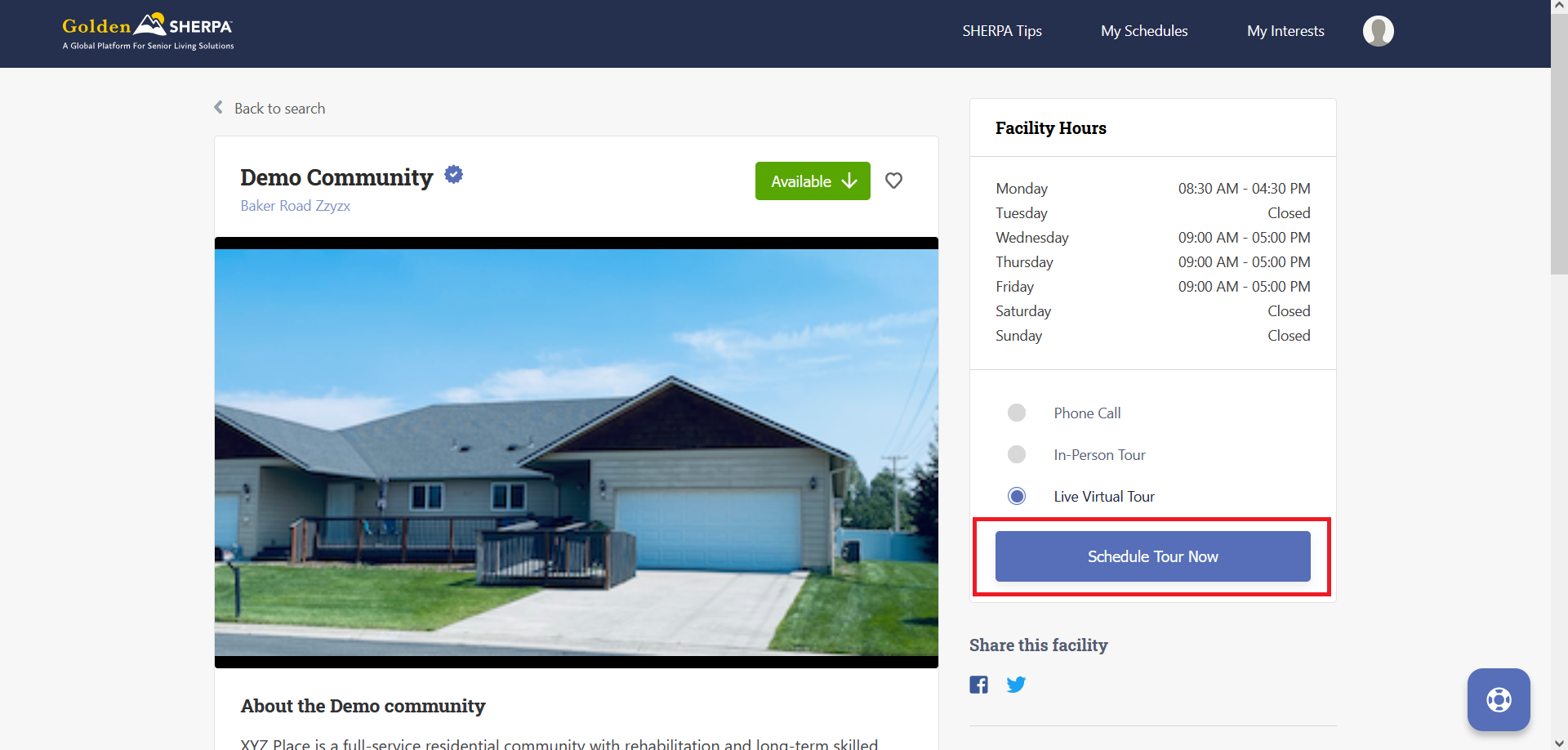This screenshot has width=1568, height=750.
Task: Share facility via Twitter icon
Action: point(1016,685)
